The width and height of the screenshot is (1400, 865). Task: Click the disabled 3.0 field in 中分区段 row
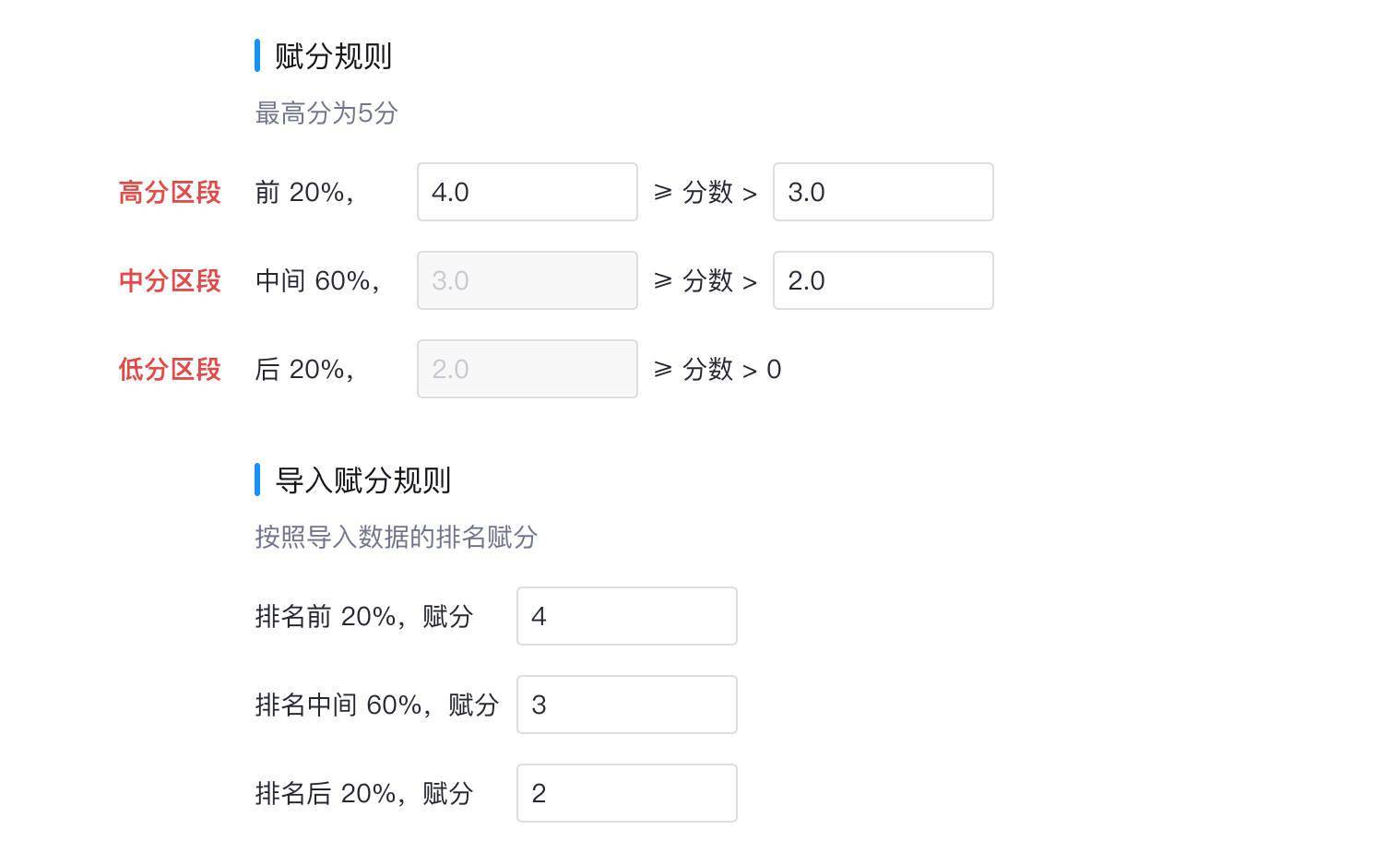pos(527,280)
